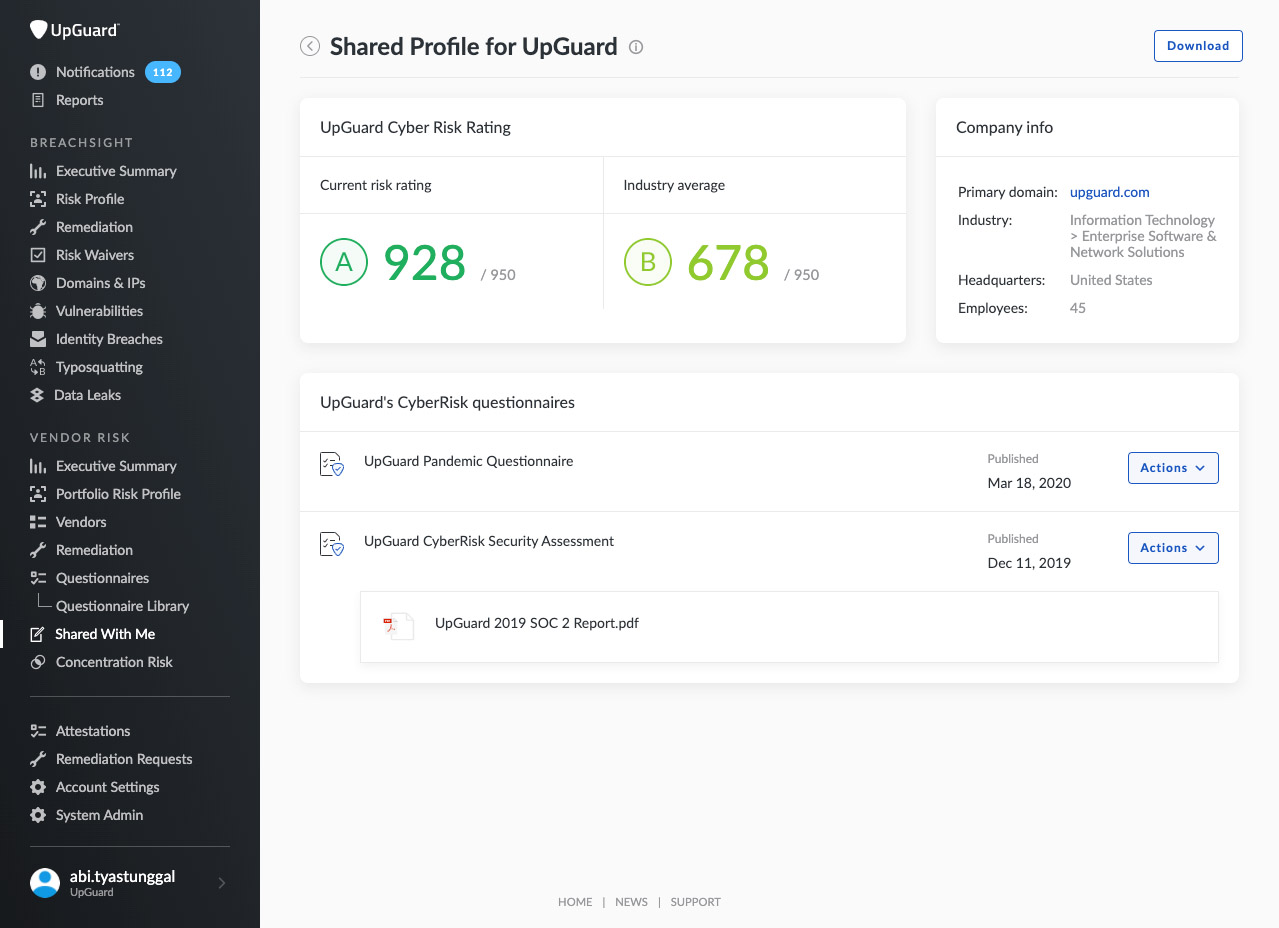Click the Notifications alert icon

38,72
